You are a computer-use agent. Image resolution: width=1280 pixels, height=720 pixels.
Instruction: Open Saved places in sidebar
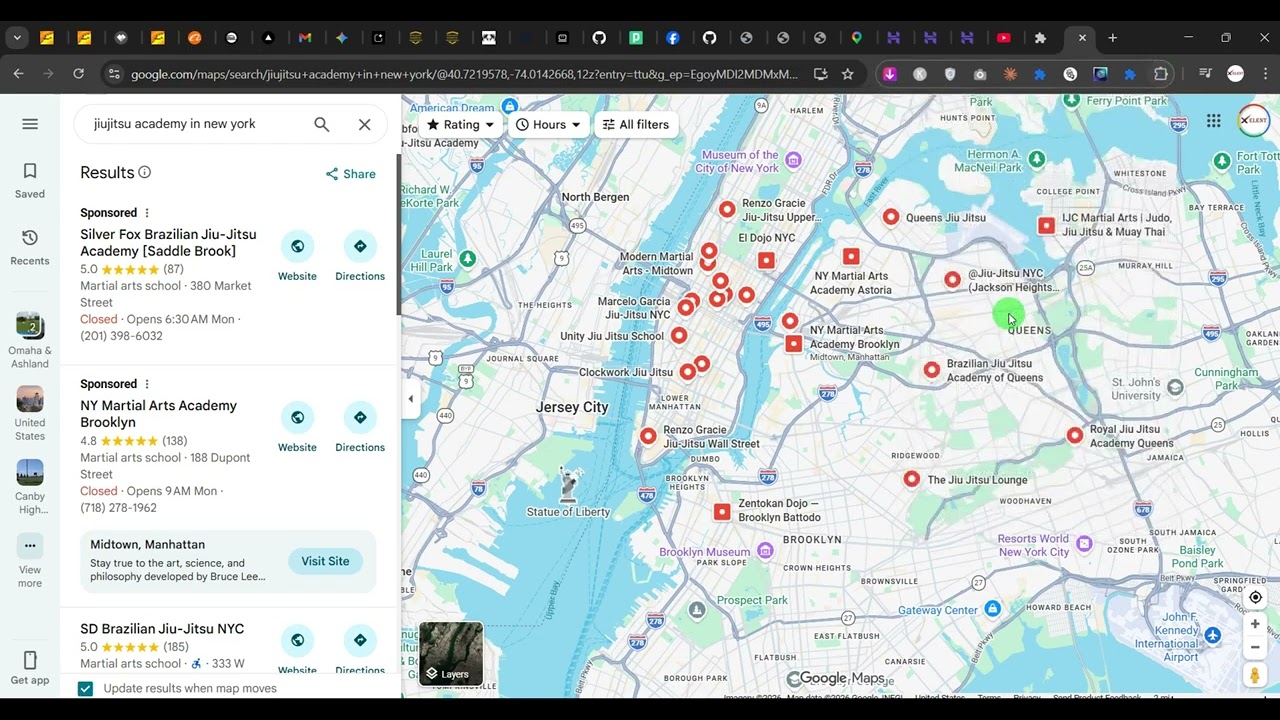point(30,180)
